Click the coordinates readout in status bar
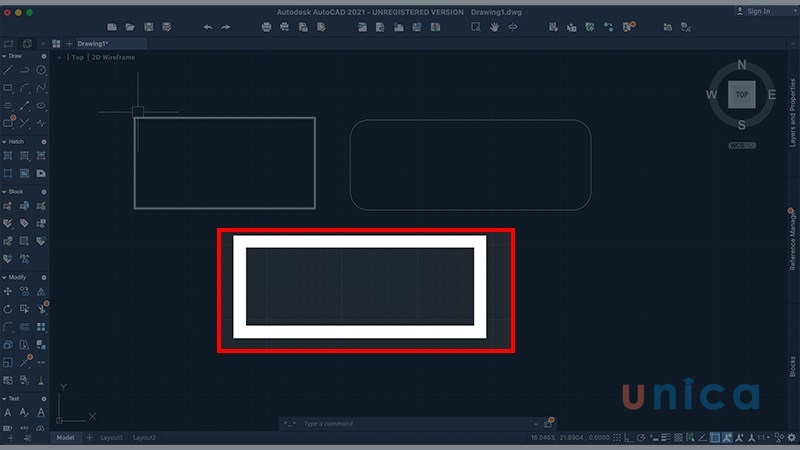Viewport: 800px width, 450px height. 570,438
